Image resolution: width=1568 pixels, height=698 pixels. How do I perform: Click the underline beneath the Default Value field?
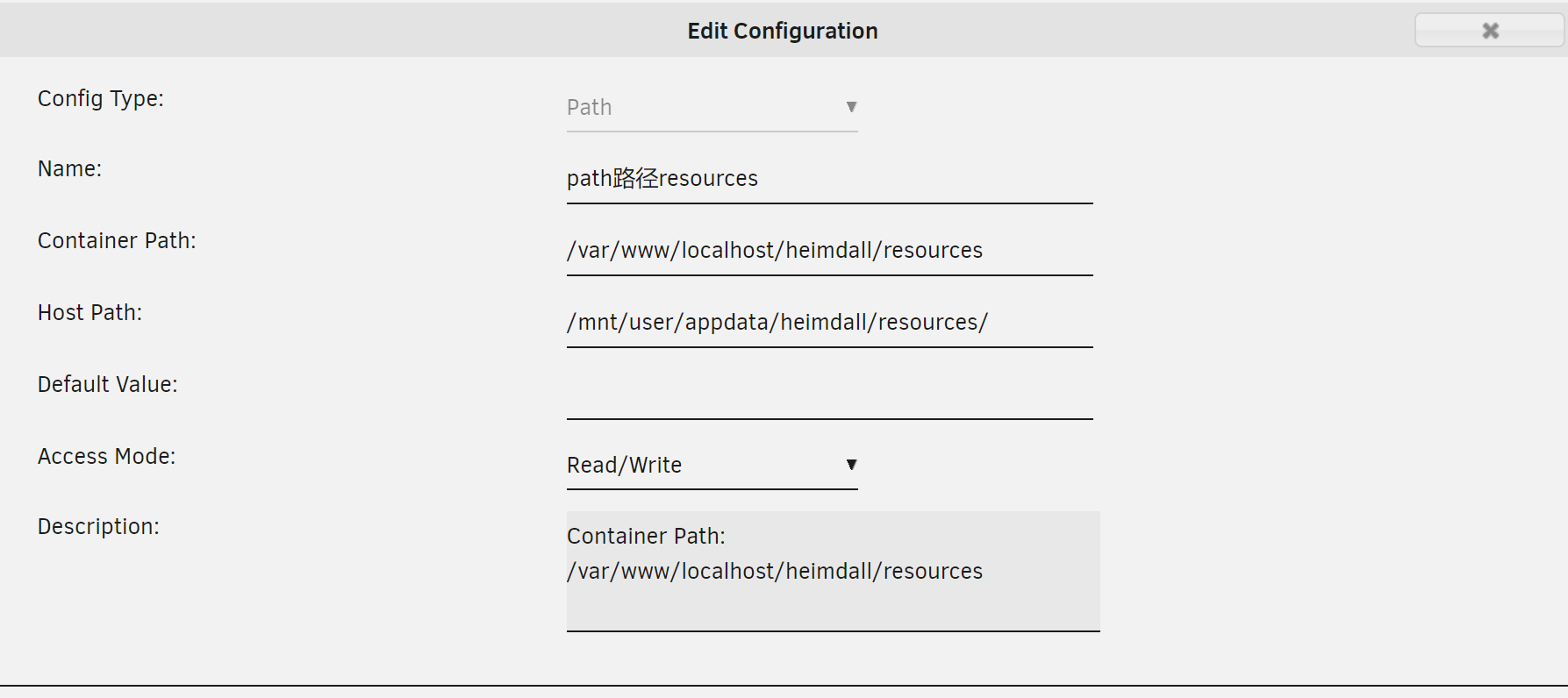click(829, 419)
